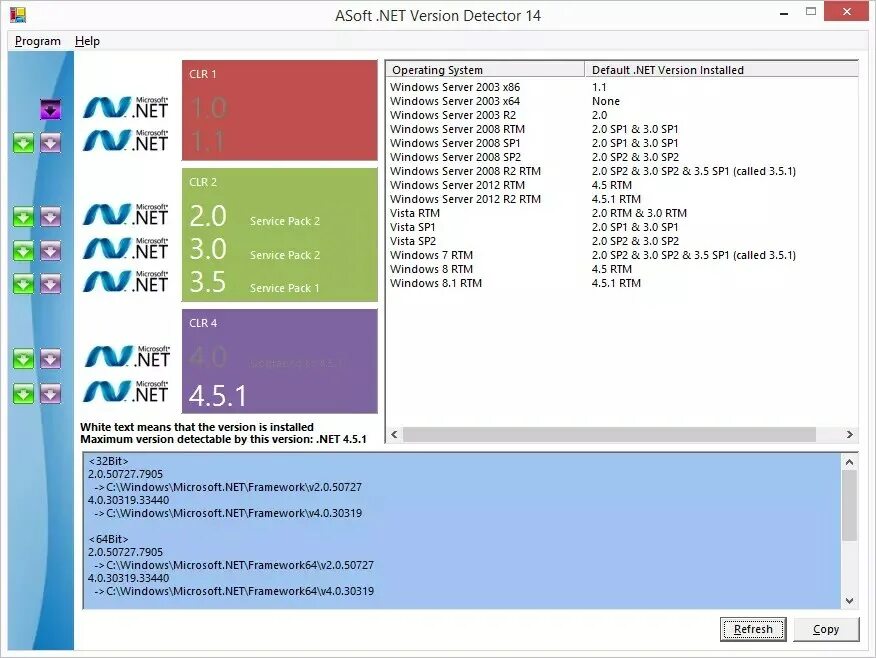876x658 pixels.
Task: Click the green download arrow beside .NET 4.5.1
Action: pyautogui.click(x=23, y=394)
